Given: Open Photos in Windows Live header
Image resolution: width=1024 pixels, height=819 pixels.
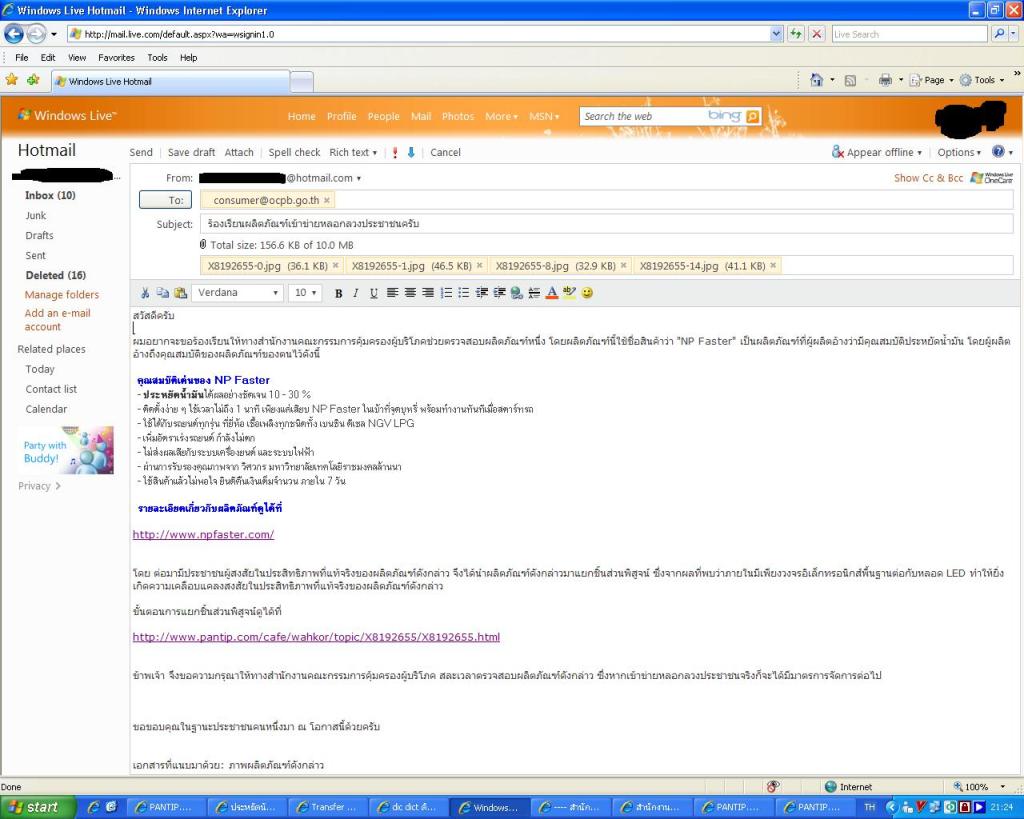Looking at the screenshot, I should point(458,116).
